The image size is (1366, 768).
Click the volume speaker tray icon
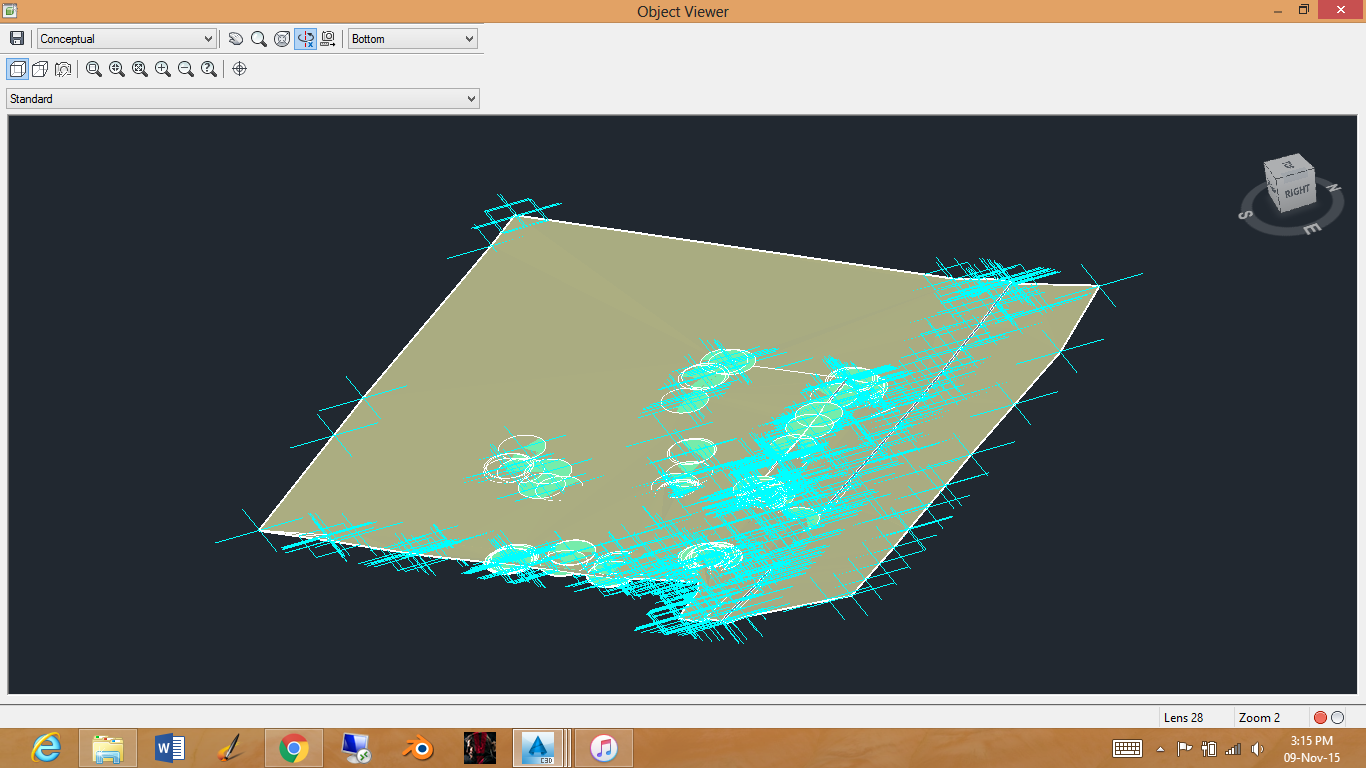pos(1257,749)
